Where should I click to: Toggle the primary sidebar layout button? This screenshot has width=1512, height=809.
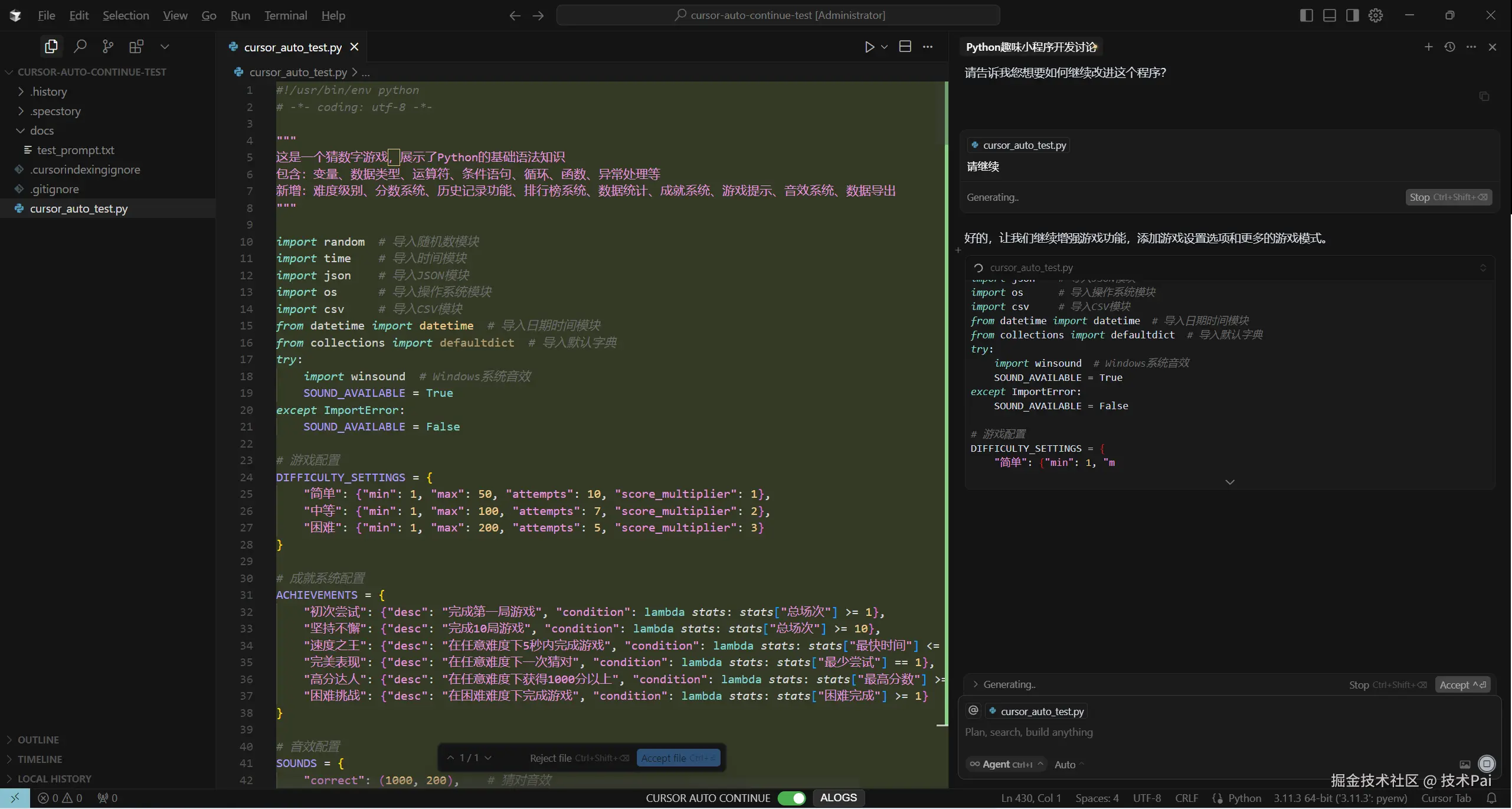(1306, 15)
